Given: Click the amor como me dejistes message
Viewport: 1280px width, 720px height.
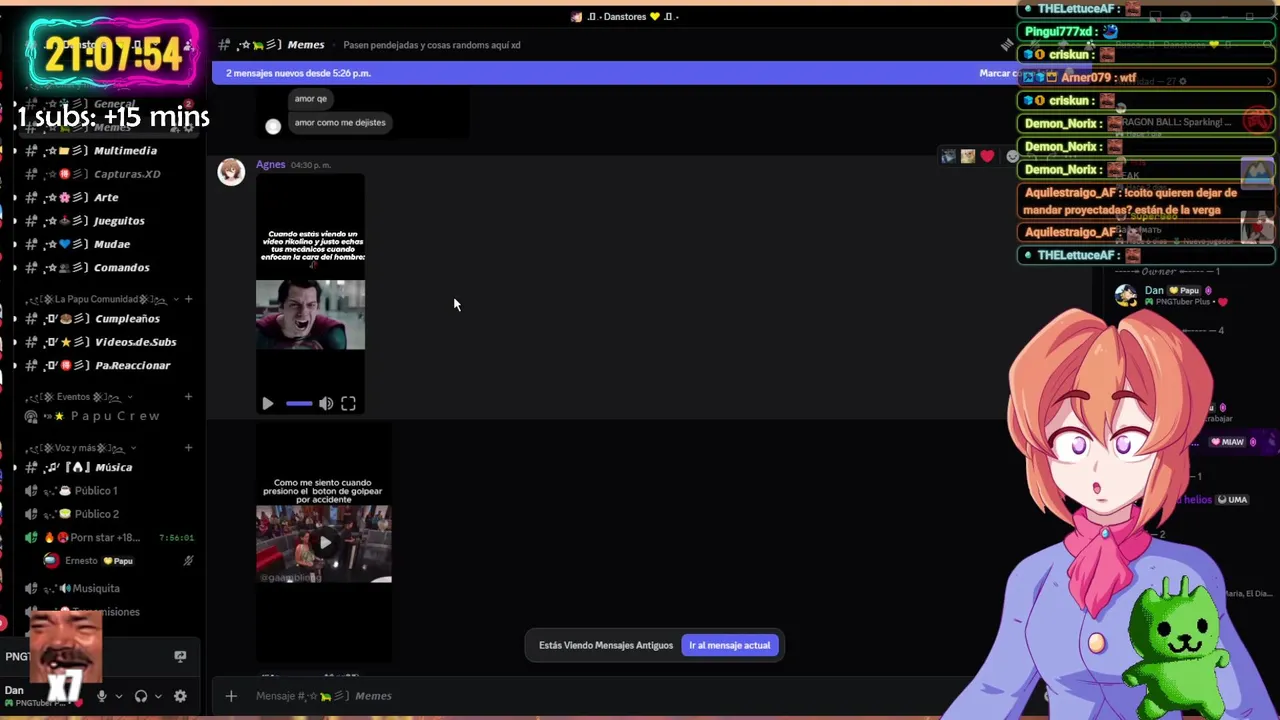Looking at the screenshot, I should [340, 123].
